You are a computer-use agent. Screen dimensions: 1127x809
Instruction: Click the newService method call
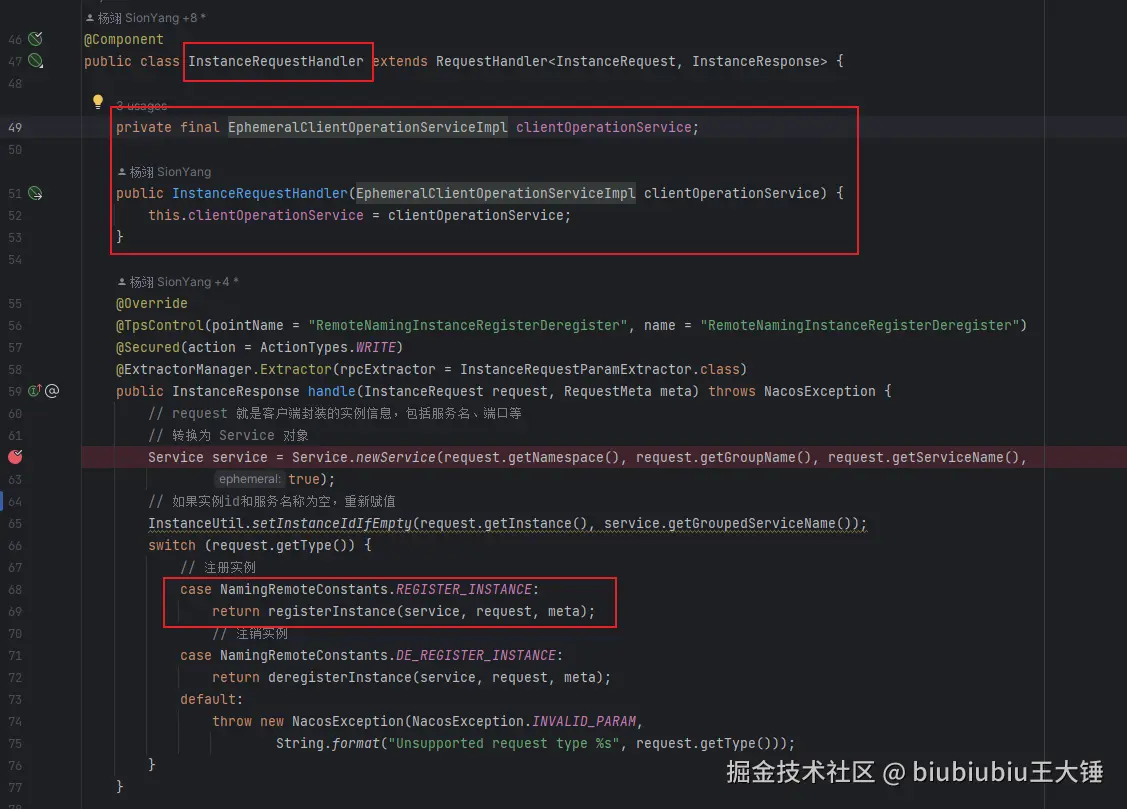(x=396, y=458)
